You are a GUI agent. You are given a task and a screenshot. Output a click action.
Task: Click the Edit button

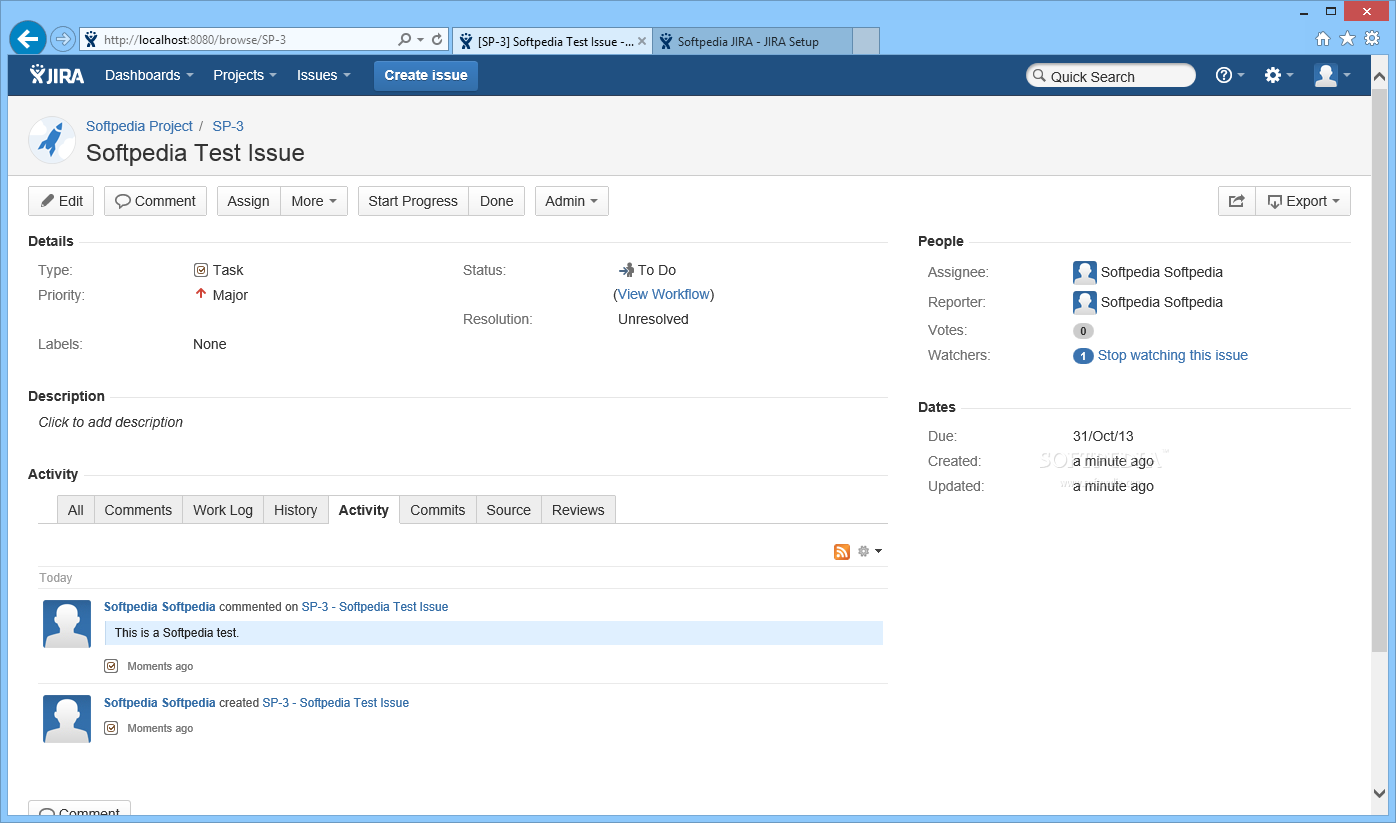(61, 201)
